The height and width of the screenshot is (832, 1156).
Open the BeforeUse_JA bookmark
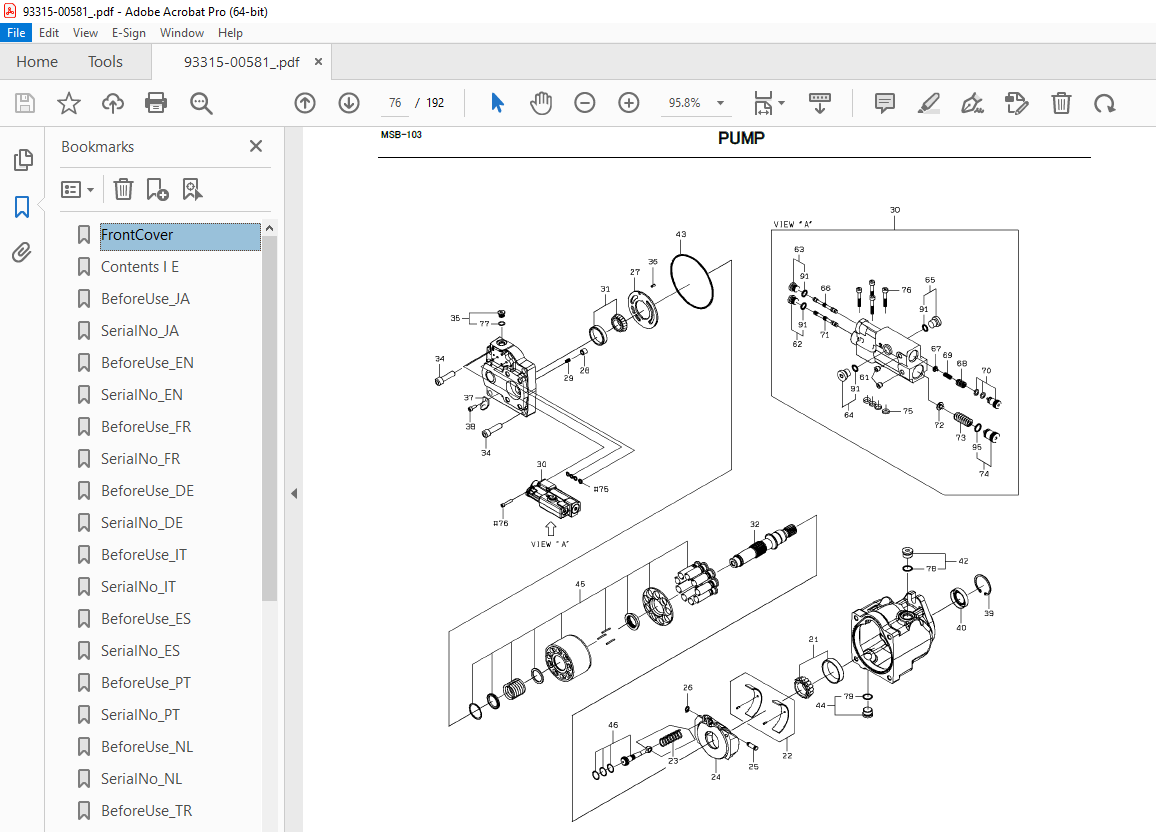click(145, 299)
